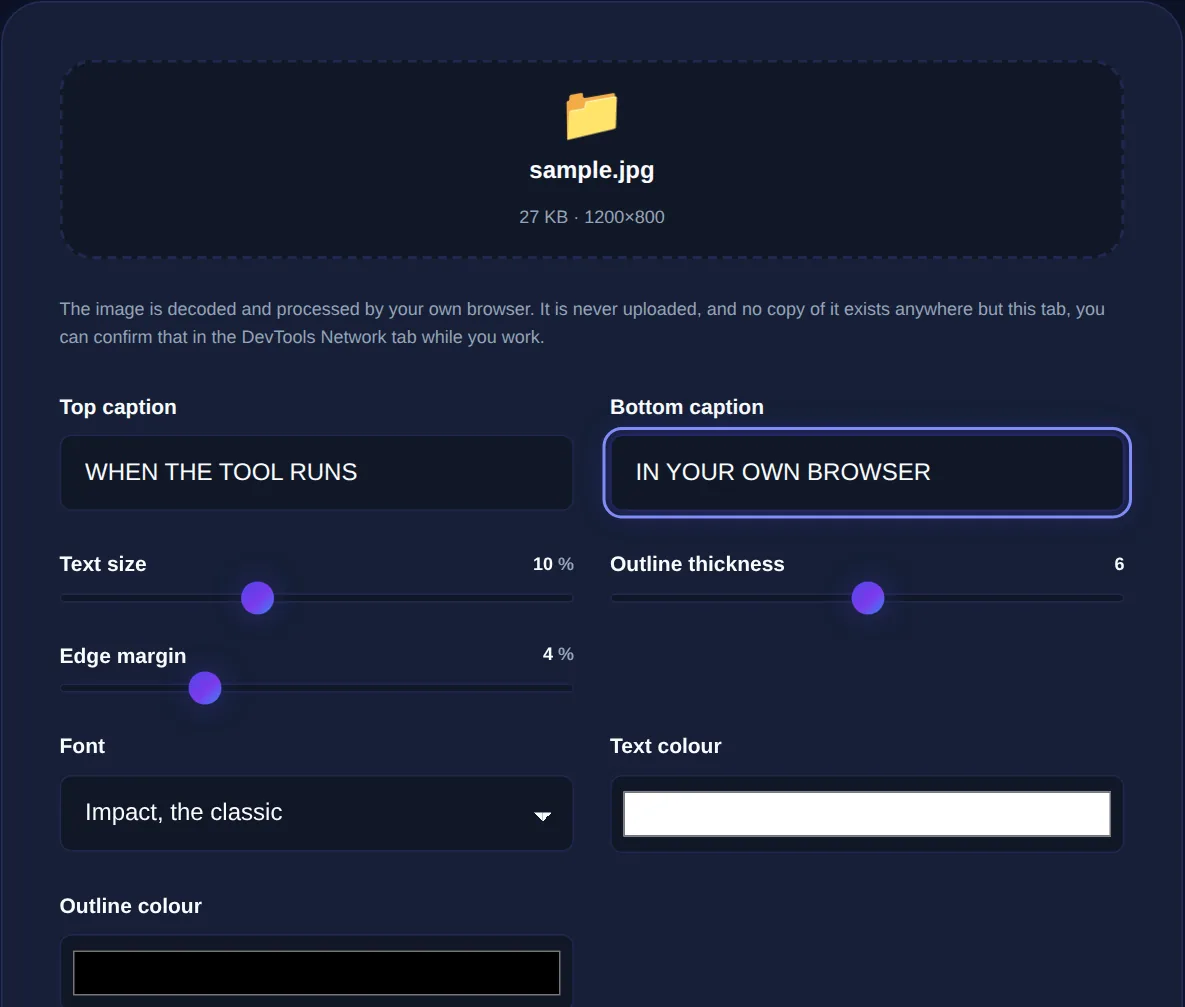Screen dimensions: 1185x1007
Task: Click the 'Text colour' label
Action: click(x=666, y=746)
